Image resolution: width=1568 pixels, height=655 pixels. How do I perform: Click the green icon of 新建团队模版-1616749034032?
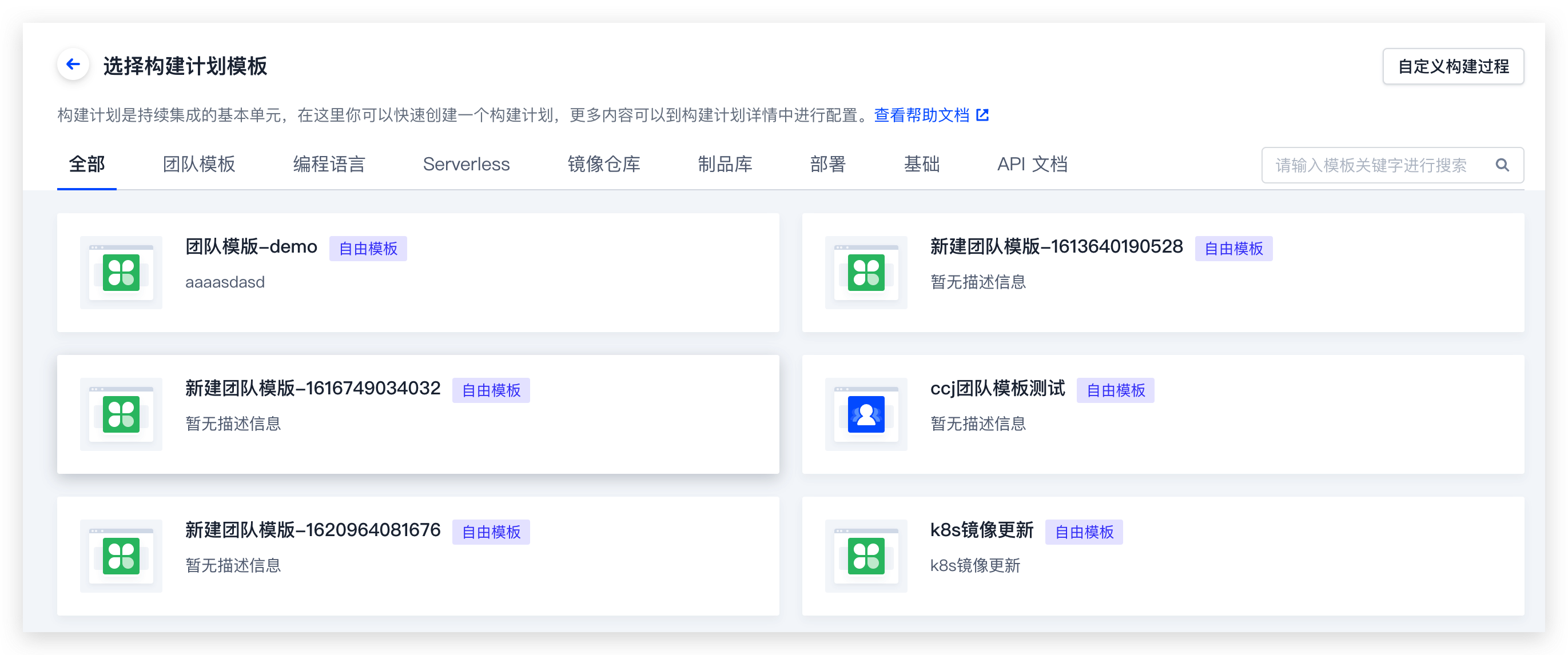[x=121, y=414]
